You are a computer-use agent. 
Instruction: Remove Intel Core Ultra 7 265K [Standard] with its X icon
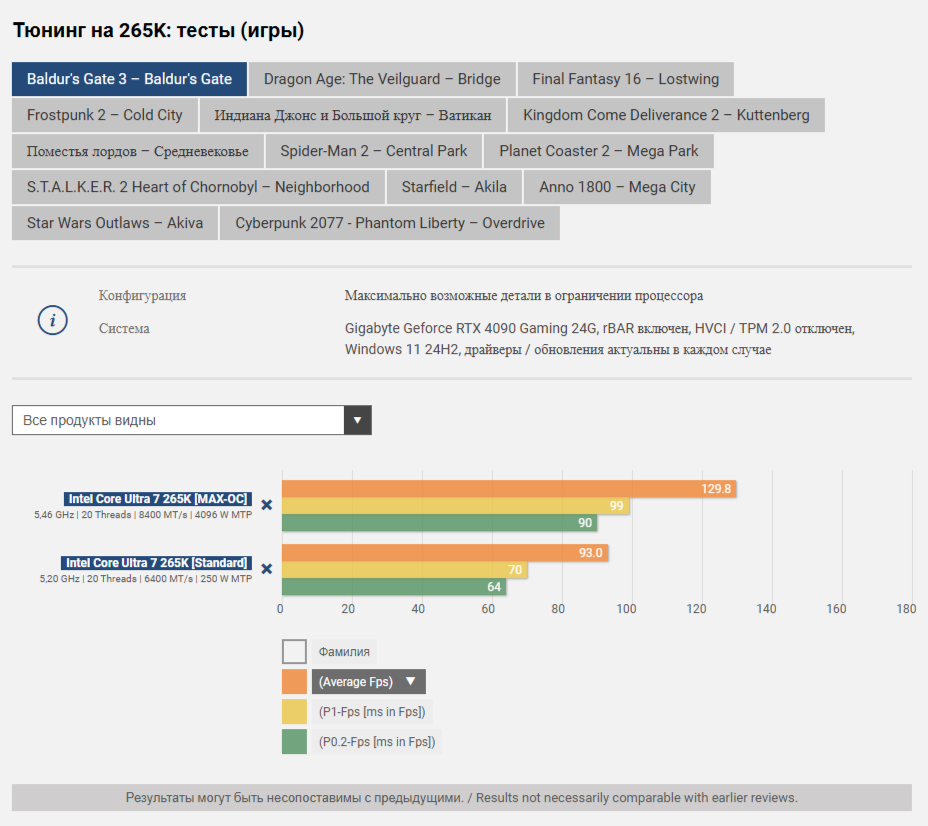pyautogui.click(x=267, y=569)
